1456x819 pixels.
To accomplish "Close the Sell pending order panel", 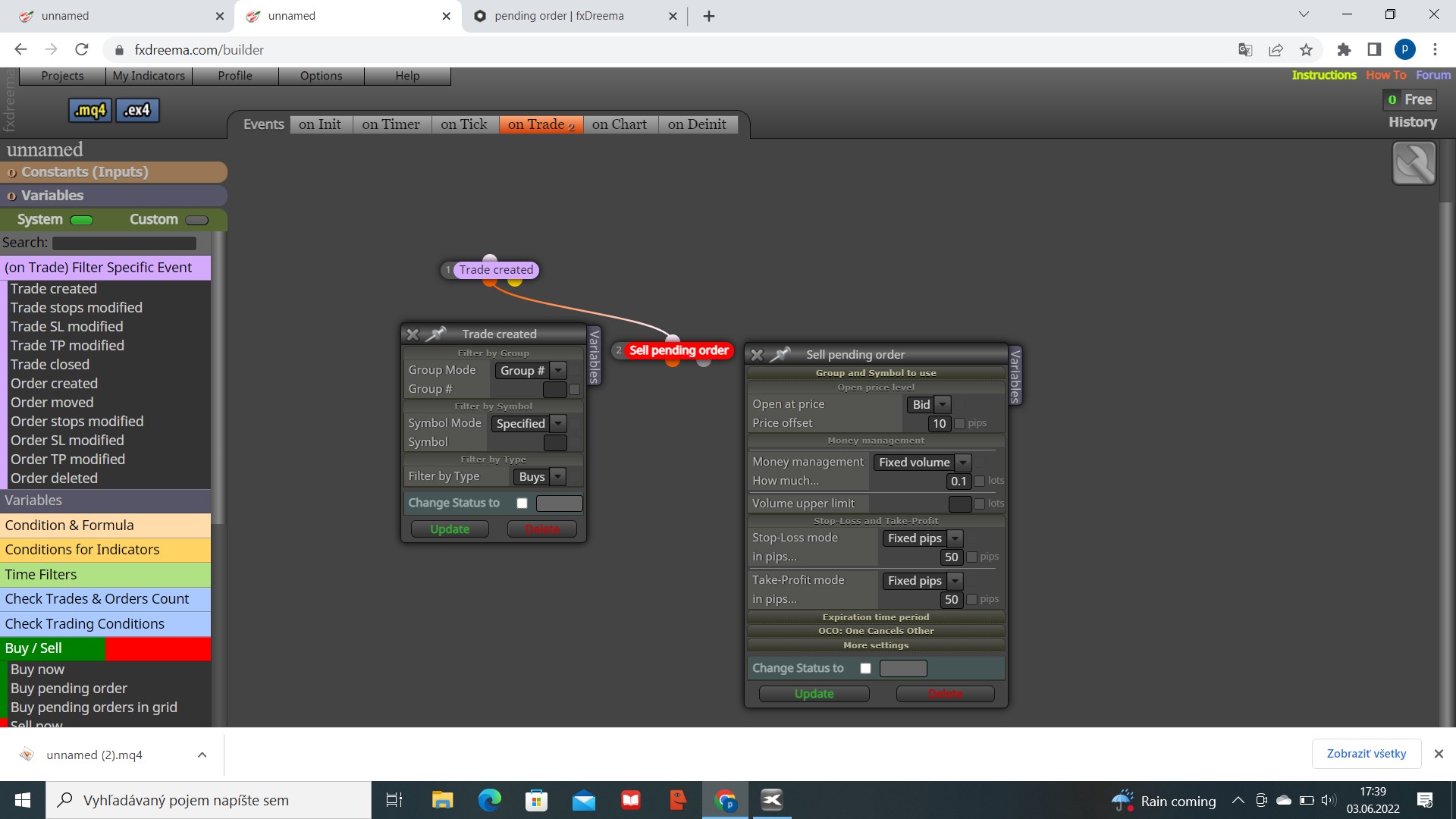I will 757,354.
